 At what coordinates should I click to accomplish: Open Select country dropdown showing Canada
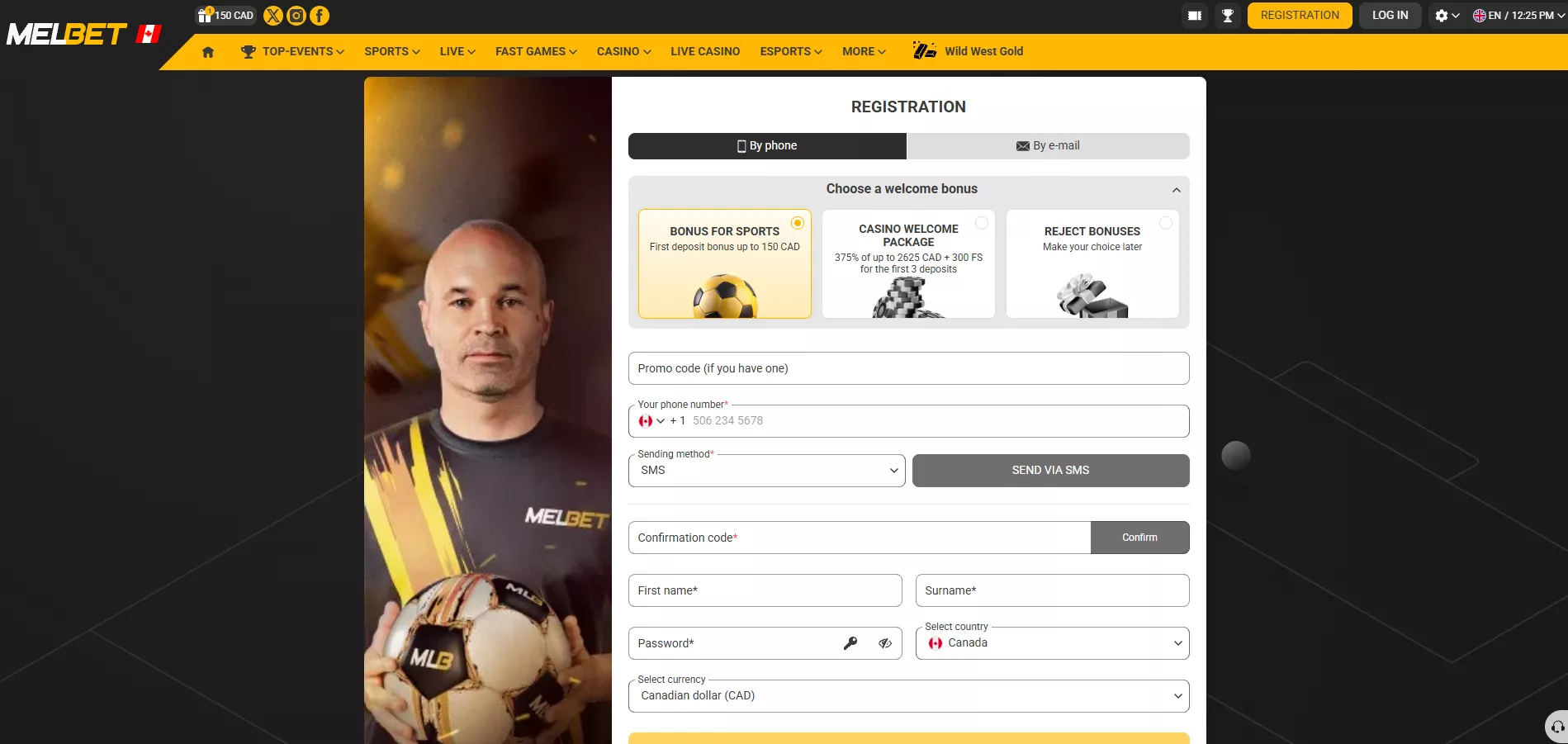click(1052, 643)
